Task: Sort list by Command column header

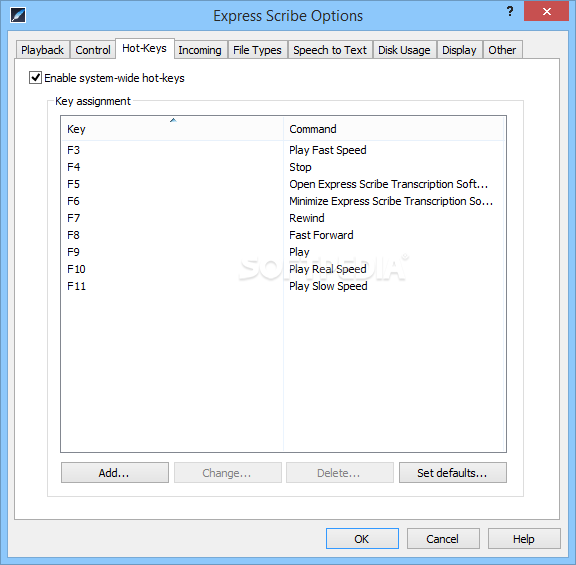Action: point(393,129)
